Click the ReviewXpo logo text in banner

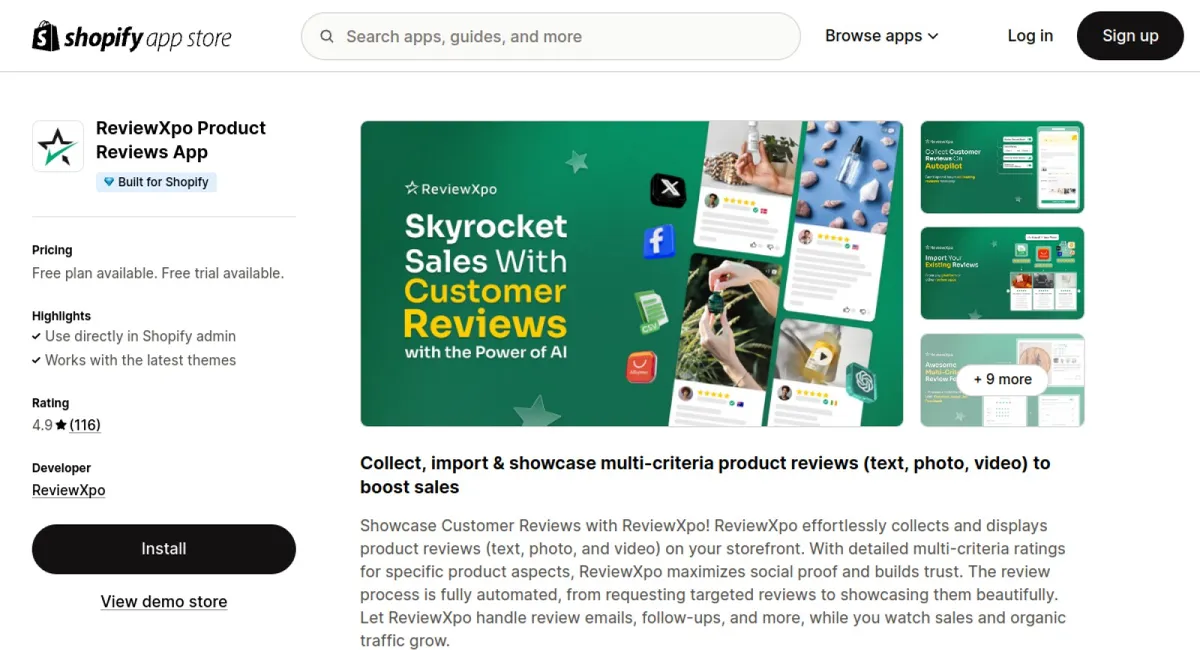click(450, 188)
